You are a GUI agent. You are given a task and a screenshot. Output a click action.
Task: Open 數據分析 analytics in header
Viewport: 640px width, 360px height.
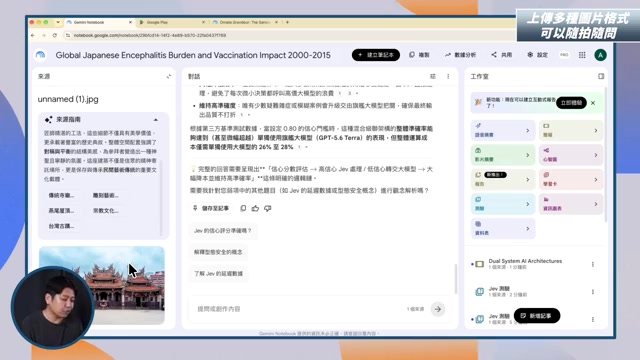tap(461, 55)
